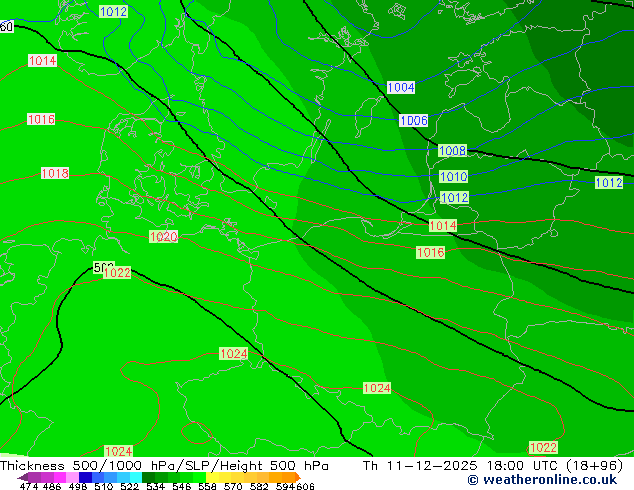Click the light pink legend swatch
The height and width of the screenshot is (490, 634).
72,477
